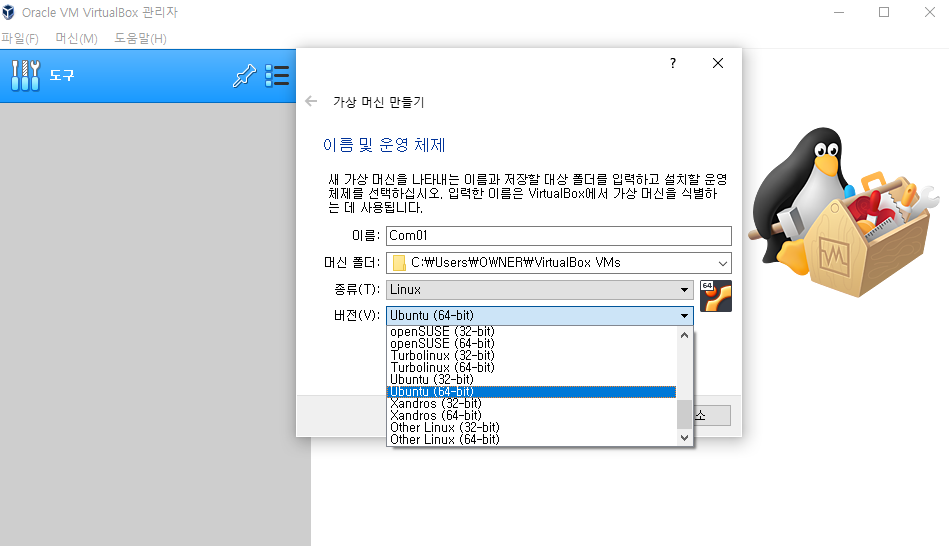Click the version list scroll up arrow
Screen dimensions: 949x546
pos(685,335)
